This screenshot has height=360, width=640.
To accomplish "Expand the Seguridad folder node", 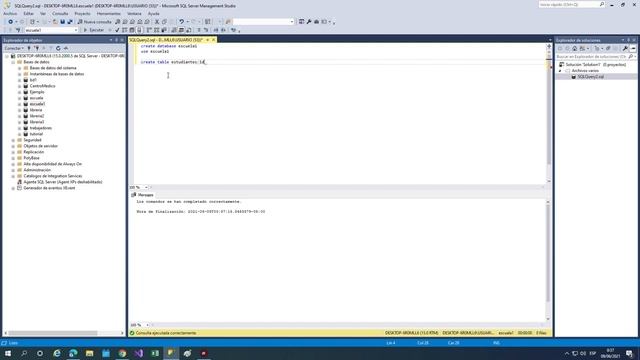I will pyautogui.click(x=13, y=140).
